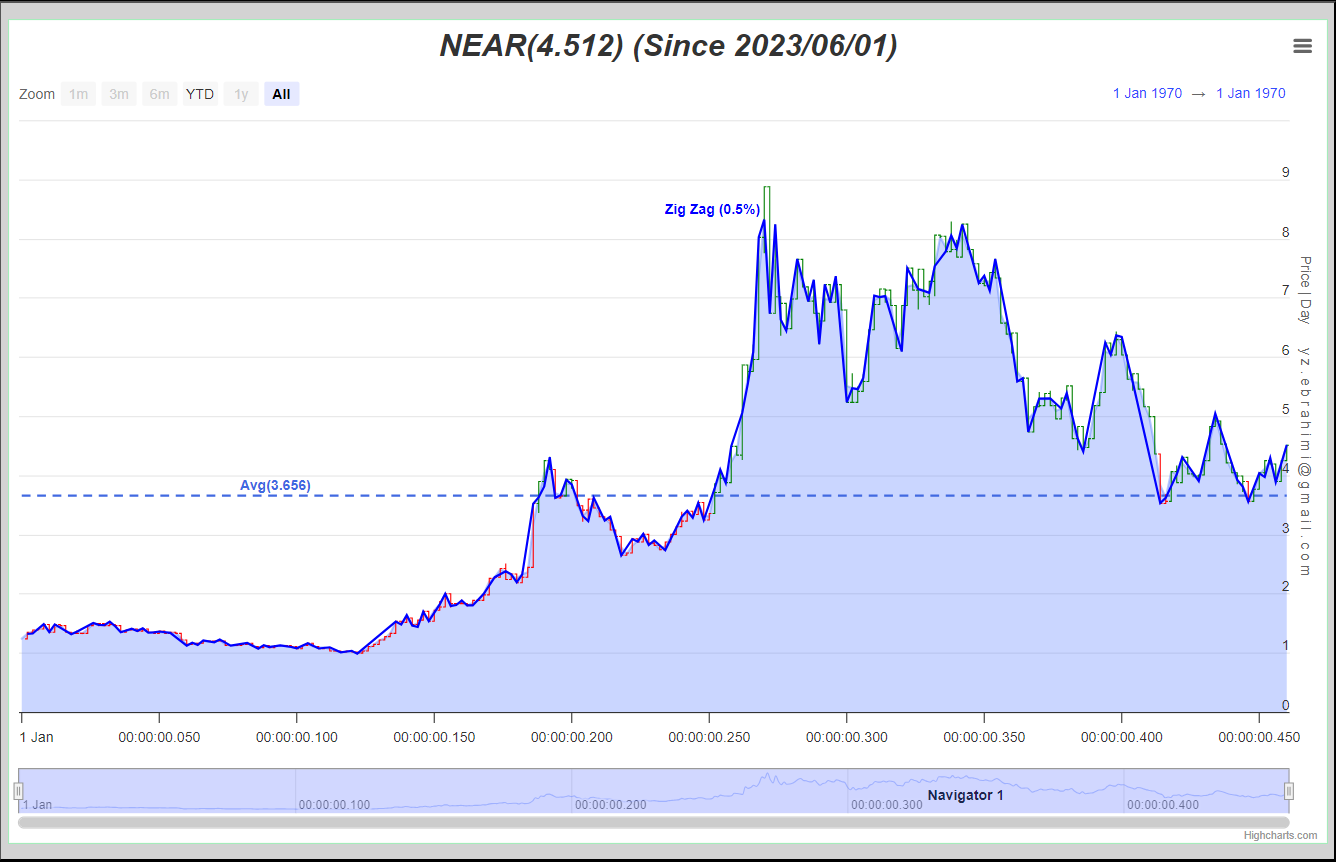Click the right navigator handle
Image resolution: width=1336 pixels, height=862 pixels.
coord(1288,791)
